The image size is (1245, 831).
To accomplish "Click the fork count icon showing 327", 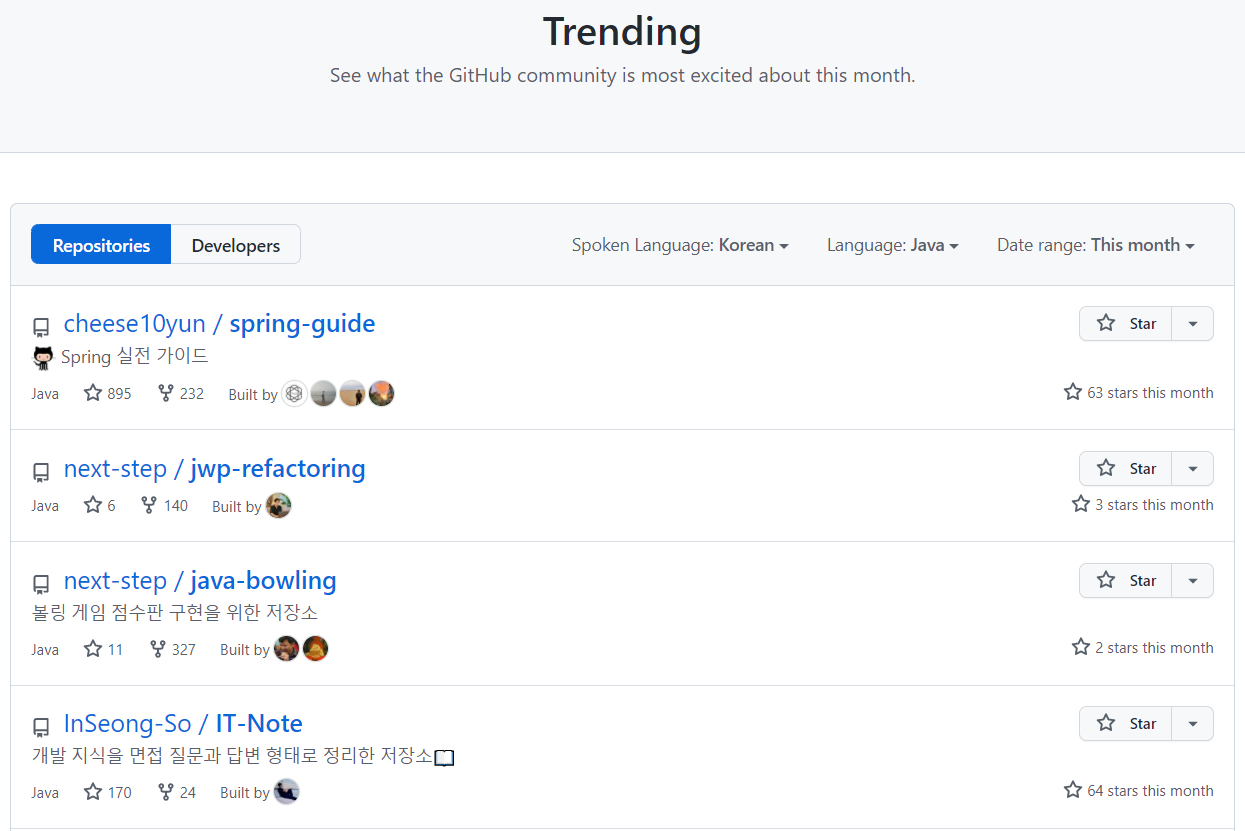I will point(158,649).
